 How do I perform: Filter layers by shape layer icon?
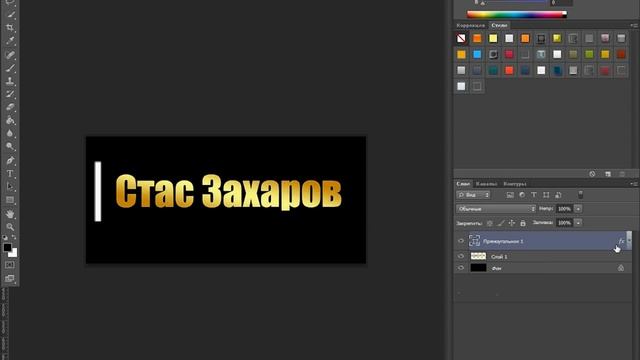click(x=546, y=195)
